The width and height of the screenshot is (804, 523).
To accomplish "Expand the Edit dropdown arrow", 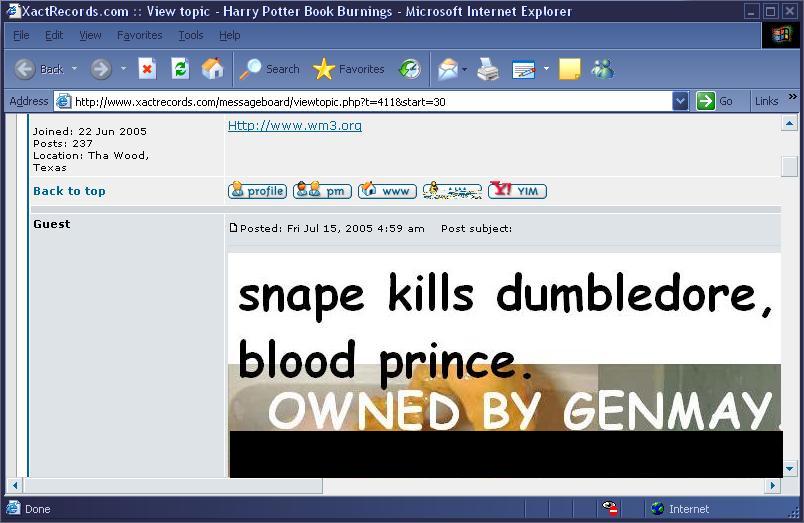I will click(546, 69).
